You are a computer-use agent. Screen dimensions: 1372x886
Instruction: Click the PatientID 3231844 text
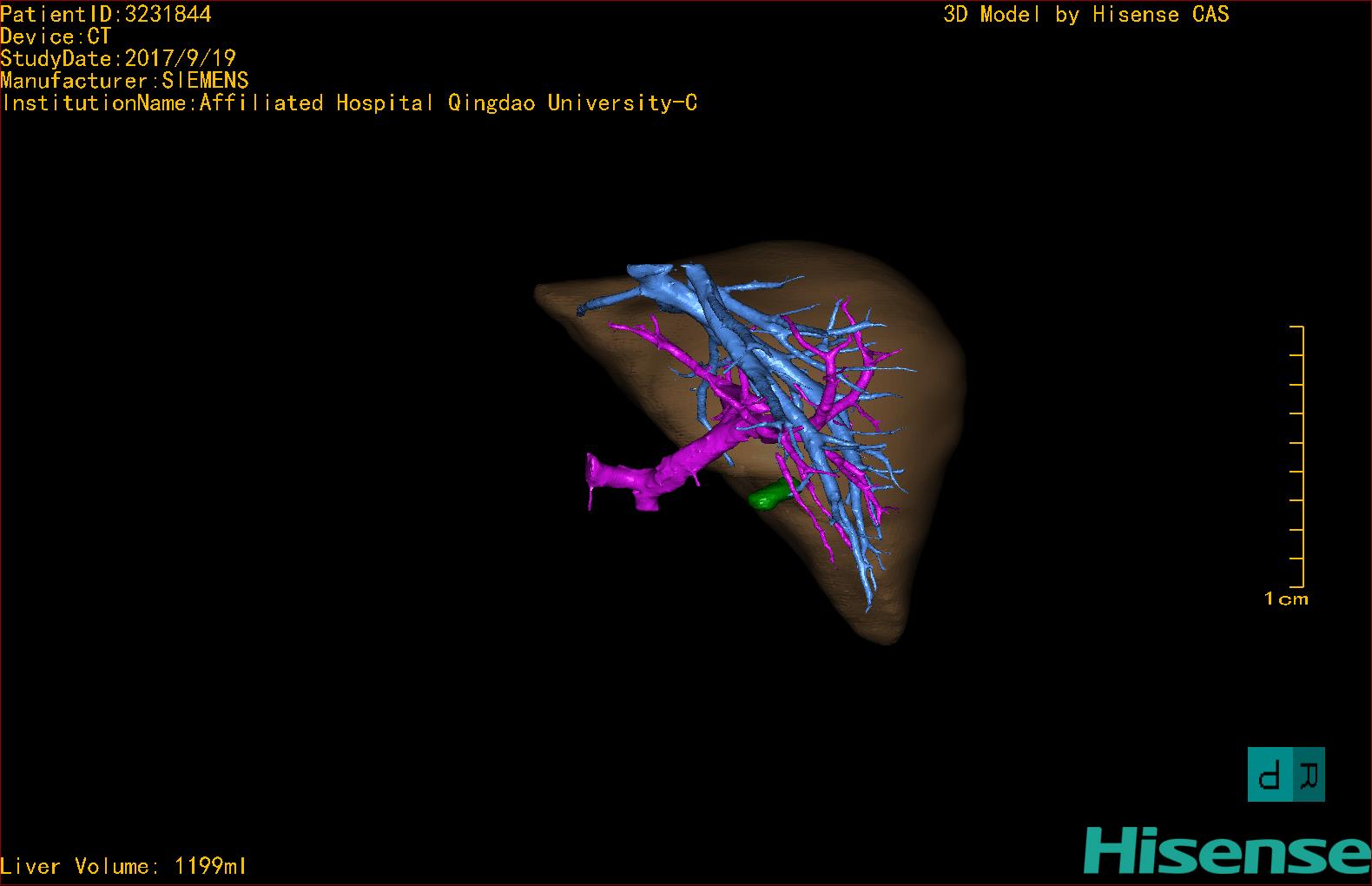(106, 14)
